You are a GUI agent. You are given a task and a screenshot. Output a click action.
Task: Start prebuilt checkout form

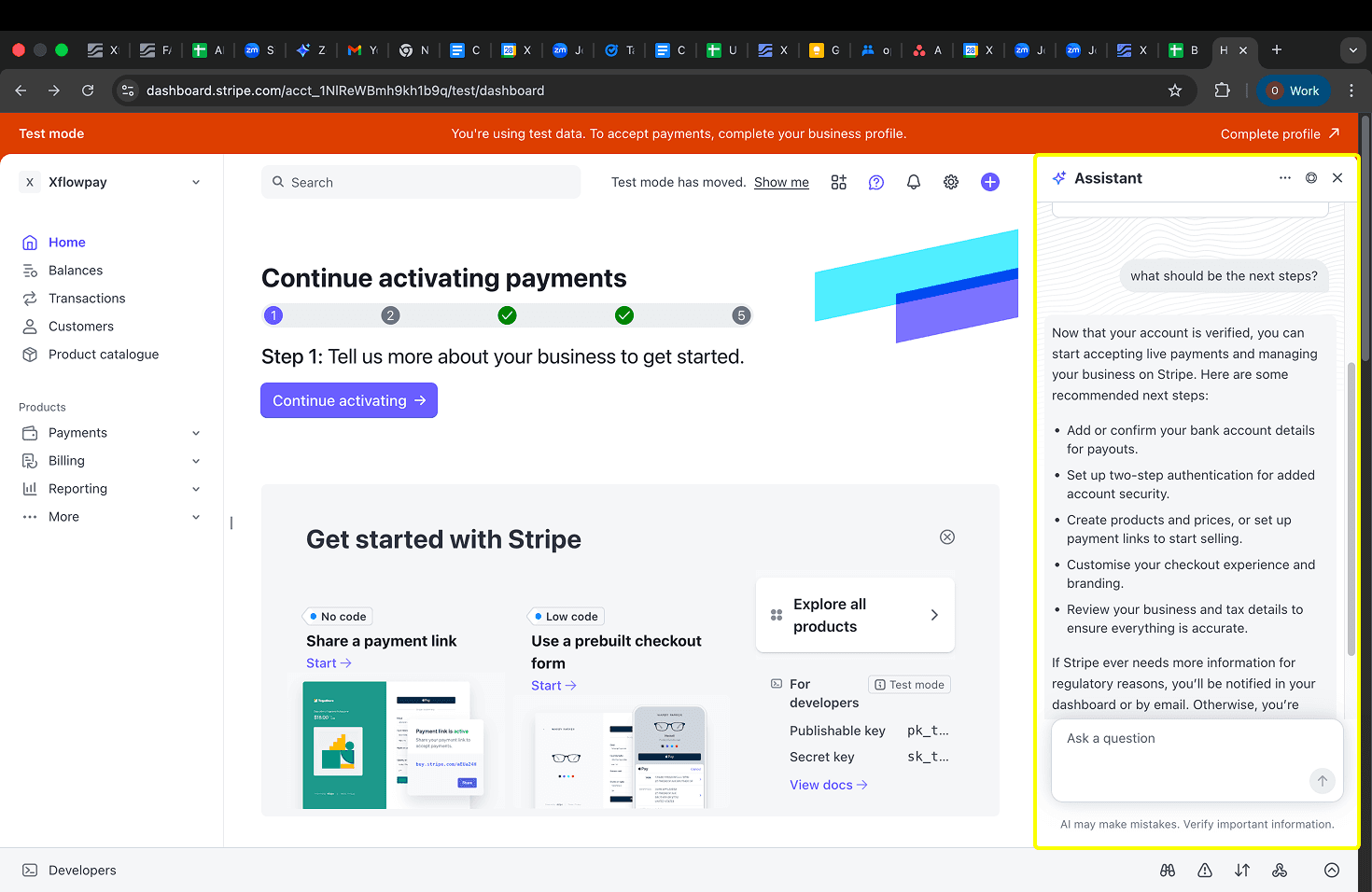coord(553,686)
